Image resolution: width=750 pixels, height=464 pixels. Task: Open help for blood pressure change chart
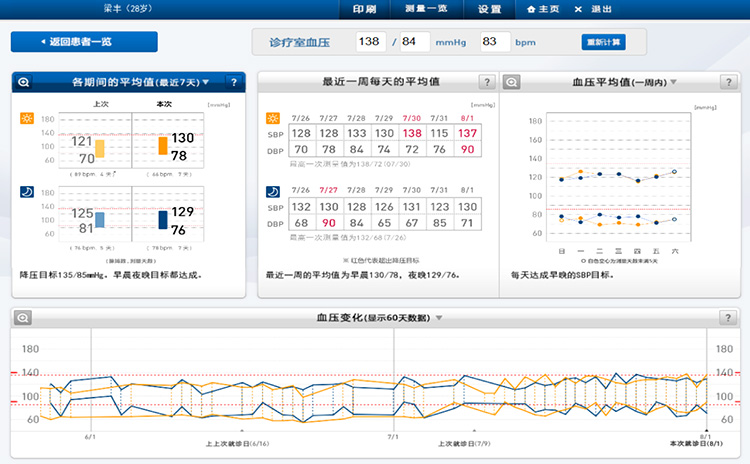(727, 317)
